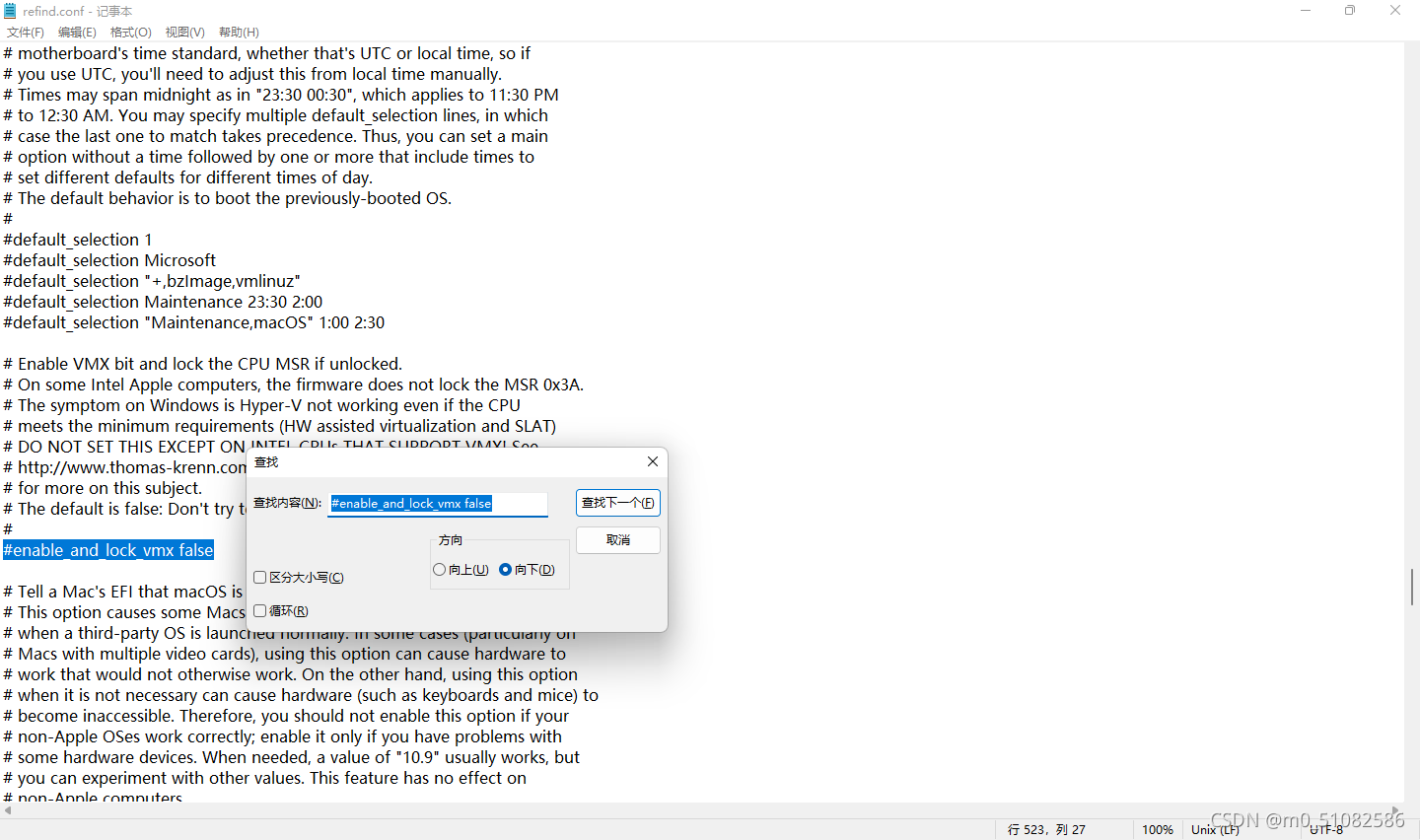The width and height of the screenshot is (1420, 840).
Task: Click the 查找内容 search input field
Action: click(x=438, y=504)
